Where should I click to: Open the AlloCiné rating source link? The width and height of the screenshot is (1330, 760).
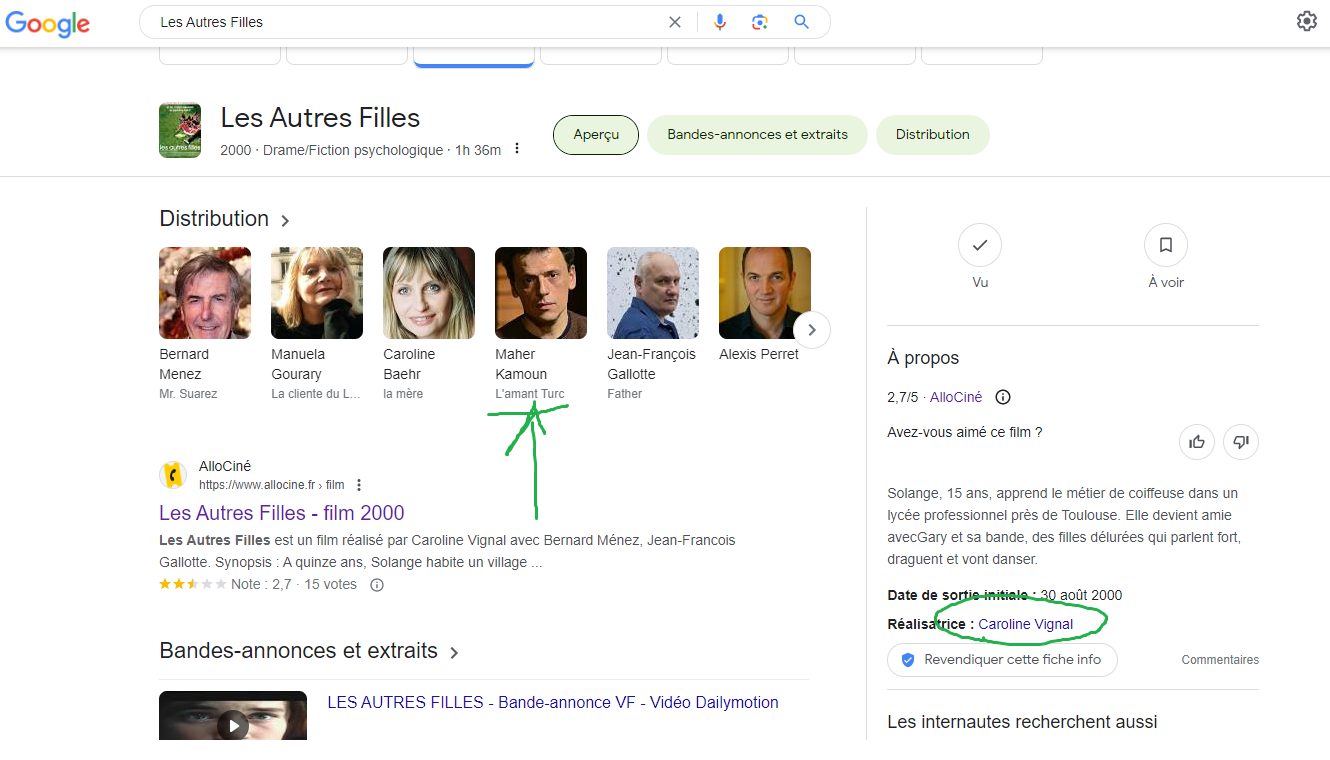point(956,397)
